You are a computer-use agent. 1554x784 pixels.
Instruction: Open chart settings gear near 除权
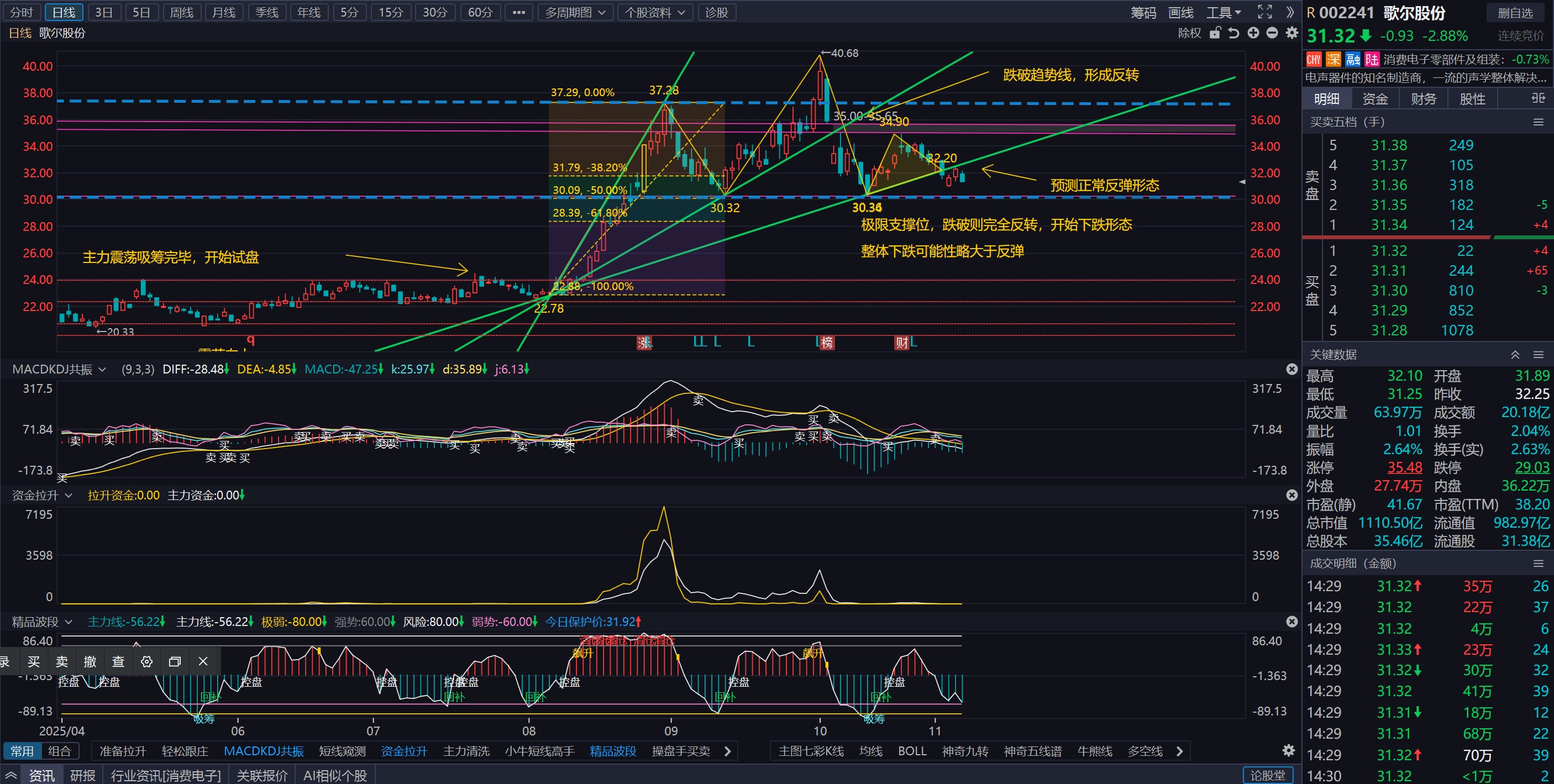(1292, 33)
